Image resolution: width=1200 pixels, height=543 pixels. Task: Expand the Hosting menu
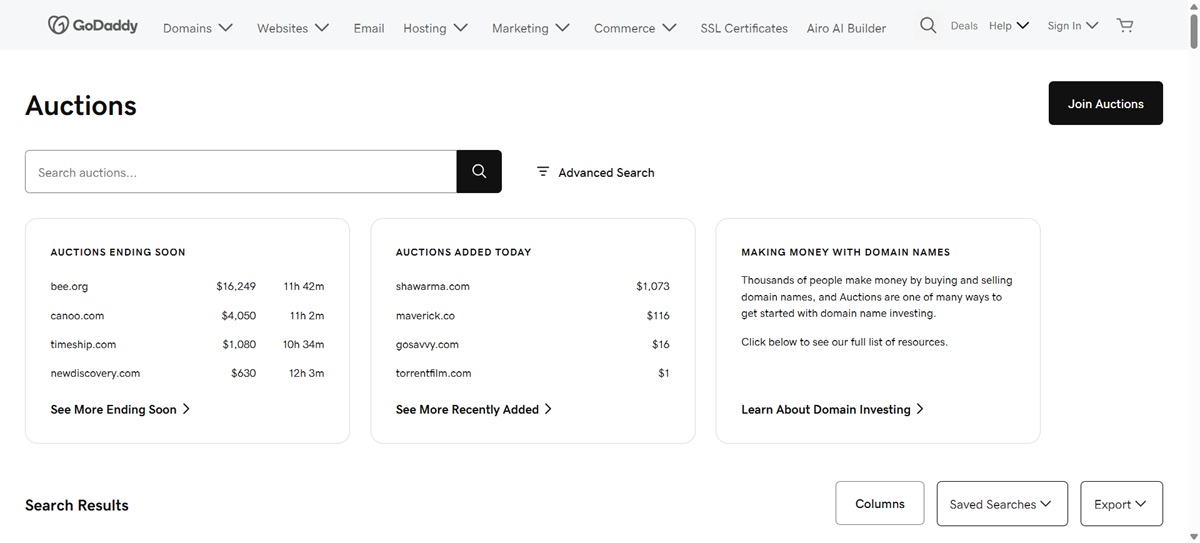point(435,28)
